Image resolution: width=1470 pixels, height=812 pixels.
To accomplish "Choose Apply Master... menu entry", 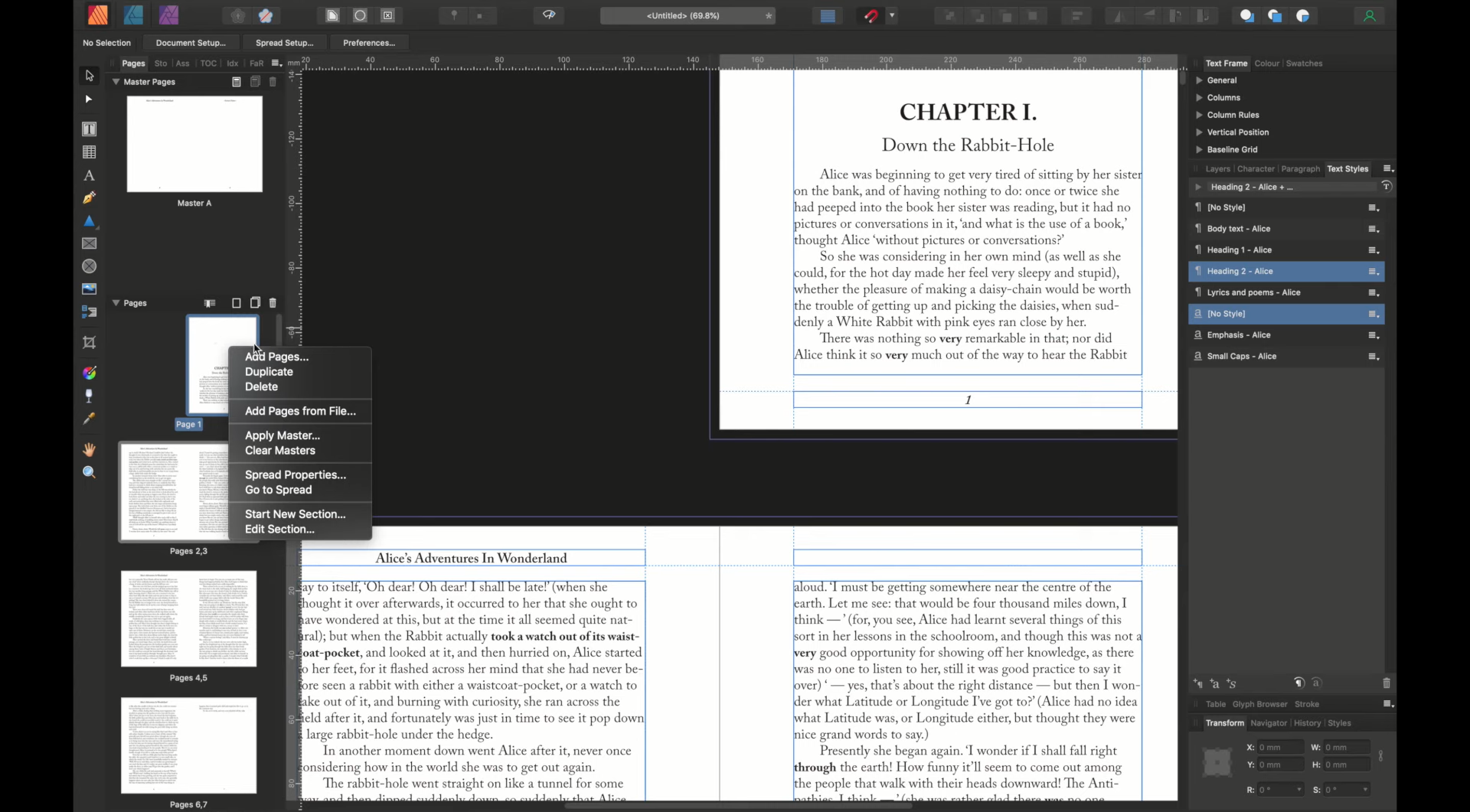I will click(283, 435).
